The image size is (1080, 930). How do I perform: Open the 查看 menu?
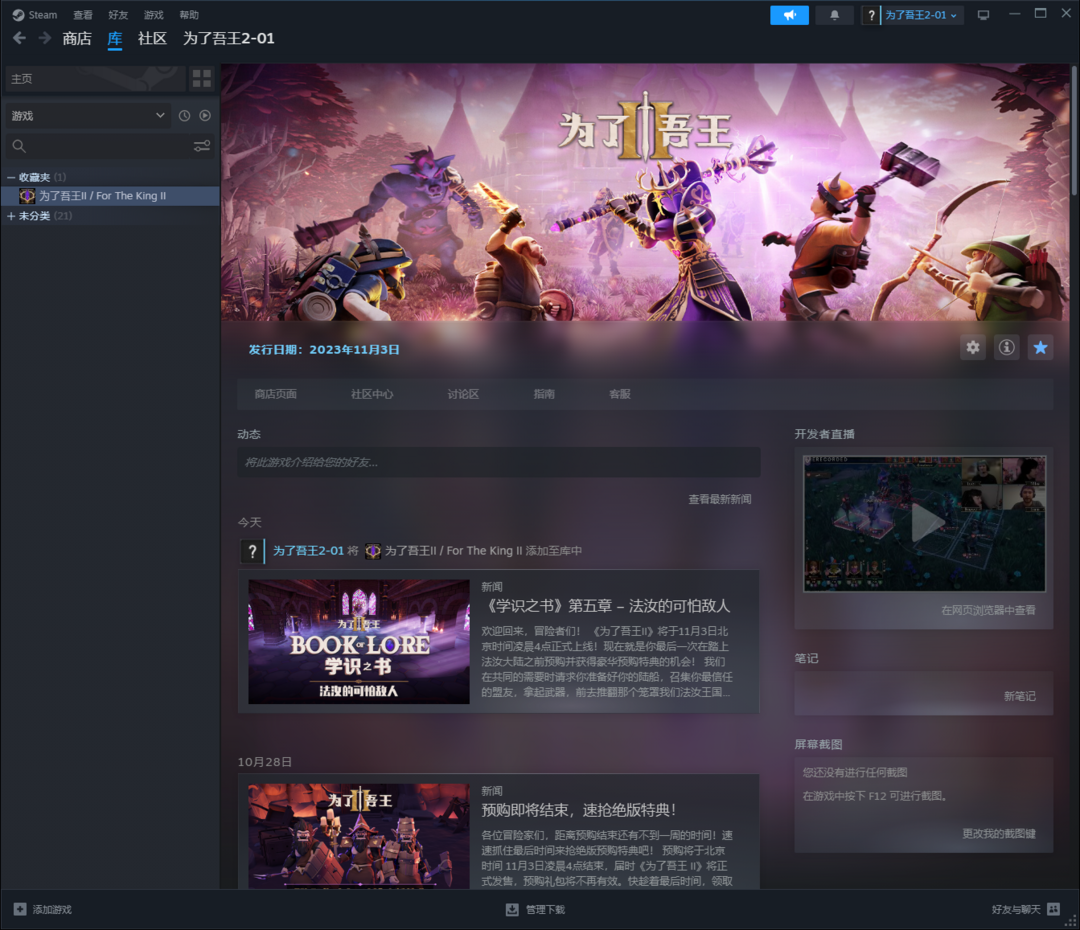point(83,14)
